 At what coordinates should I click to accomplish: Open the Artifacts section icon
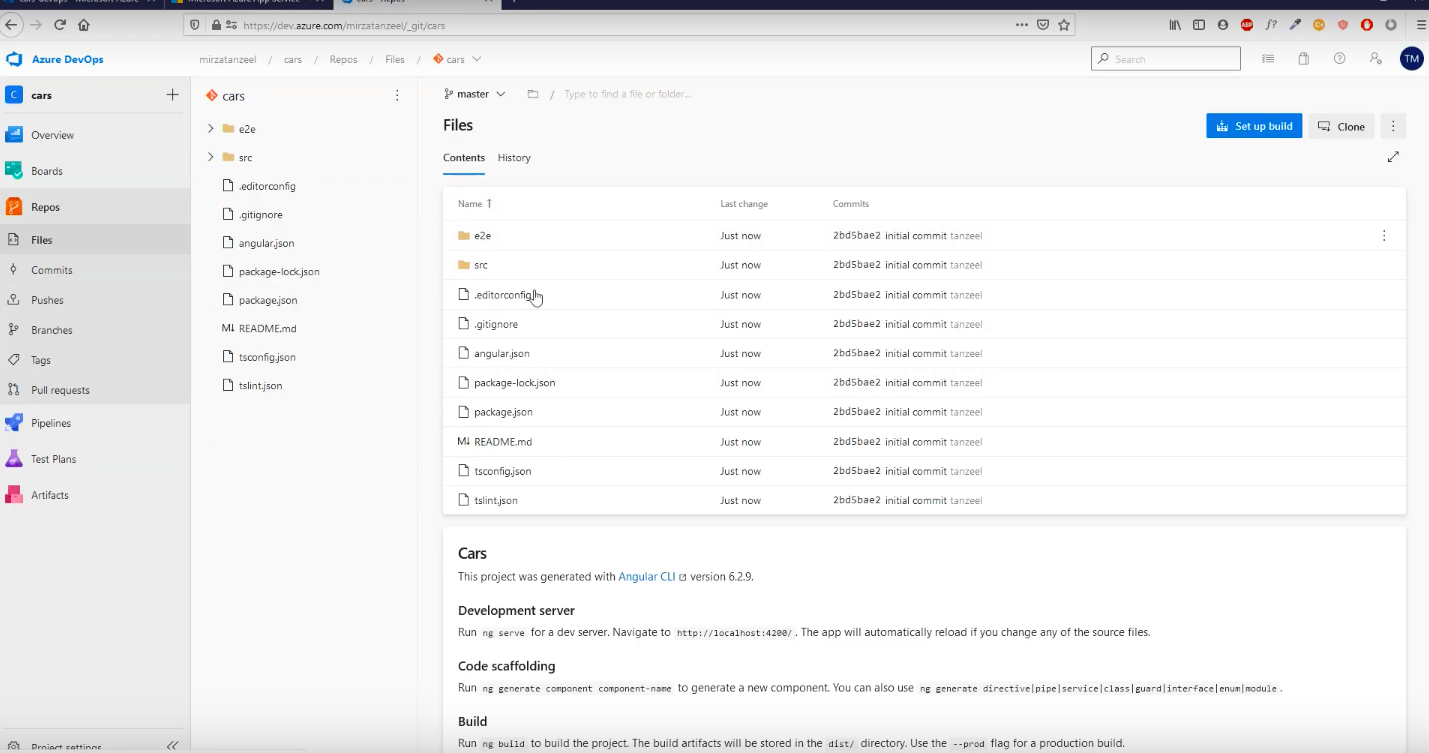pyautogui.click(x=14, y=495)
